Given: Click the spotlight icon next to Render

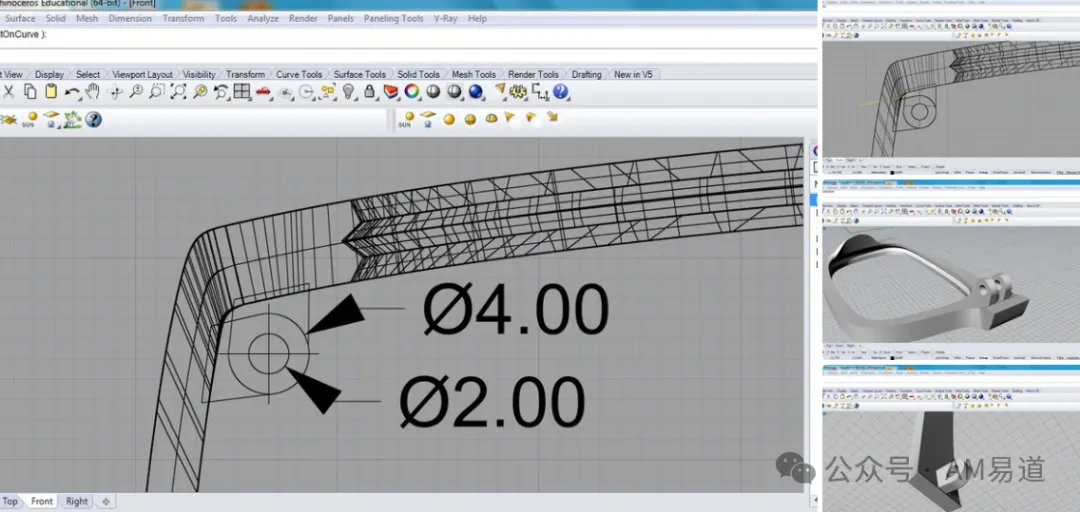Looking at the screenshot, I should [499, 90].
